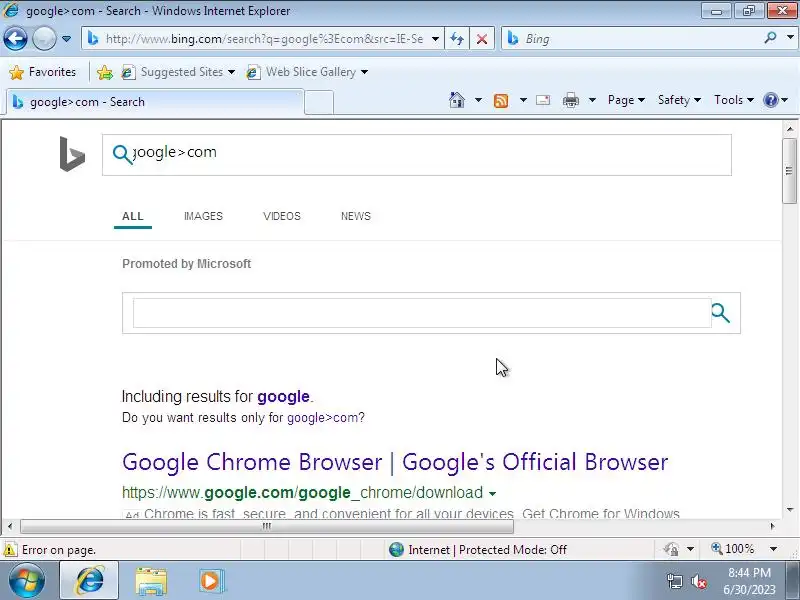The height and width of the screenshot is (600, 800).
Task: Open the 100% zoom level button
Action: pos(733,549)
